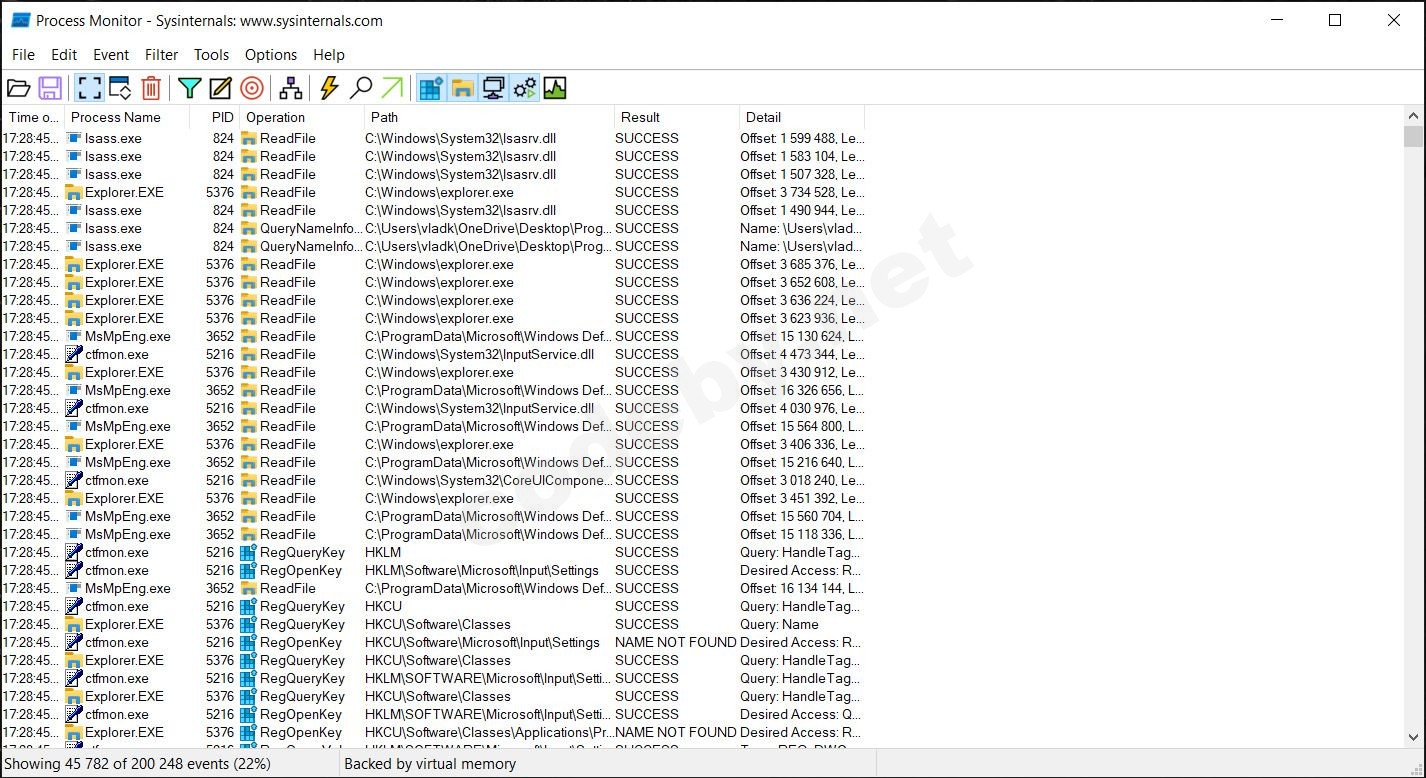Open the Tools menu
Viewport: 1426px width, 778px height.
(x=211, y=55)
